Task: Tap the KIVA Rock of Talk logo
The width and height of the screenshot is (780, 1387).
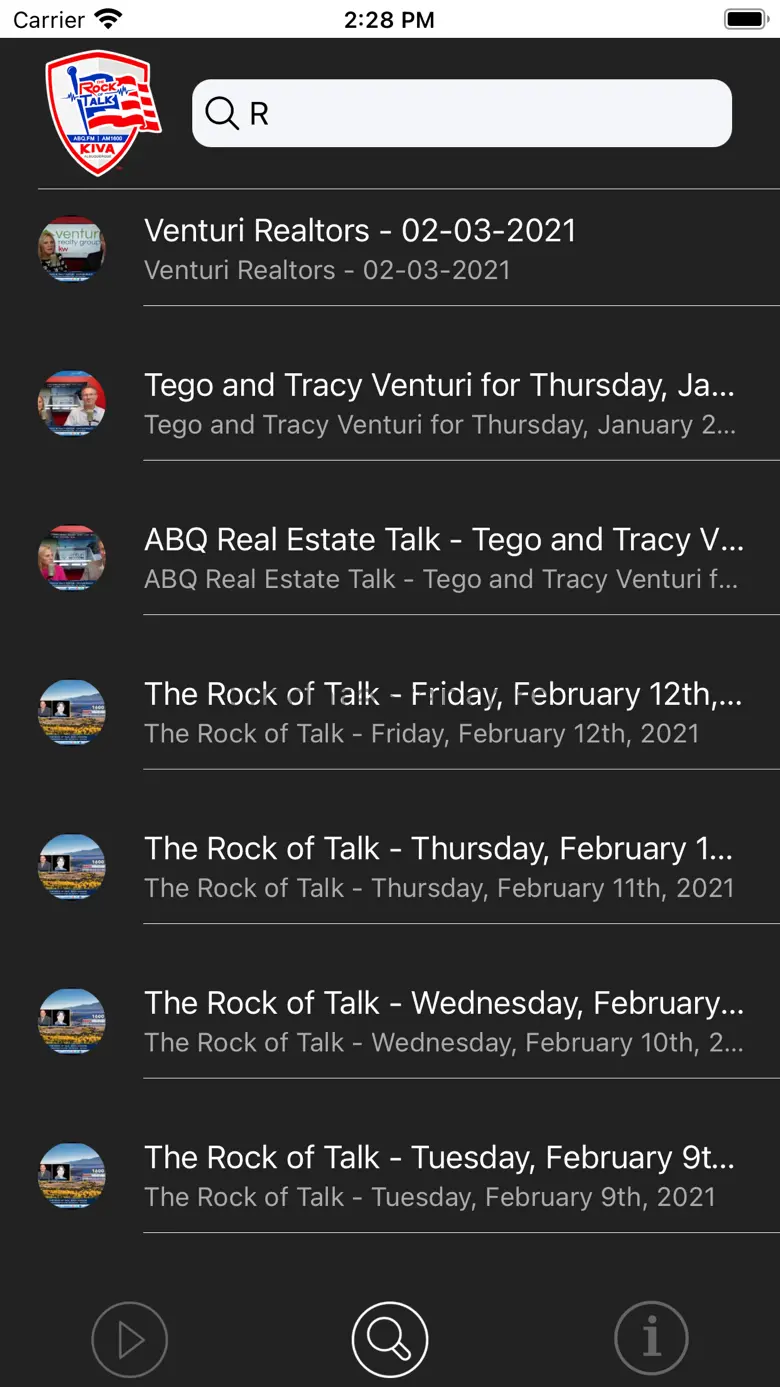Action: tap(103, 112)
